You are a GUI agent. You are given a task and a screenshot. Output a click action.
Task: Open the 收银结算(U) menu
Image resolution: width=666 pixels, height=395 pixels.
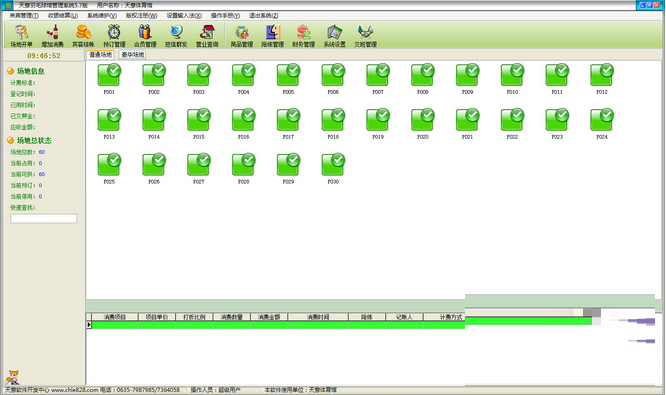pyautogui.click(x=63, y=16)
